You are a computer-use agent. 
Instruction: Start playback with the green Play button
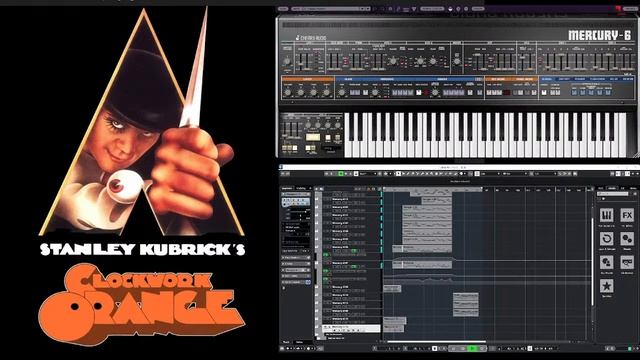(x=472, y=349)
